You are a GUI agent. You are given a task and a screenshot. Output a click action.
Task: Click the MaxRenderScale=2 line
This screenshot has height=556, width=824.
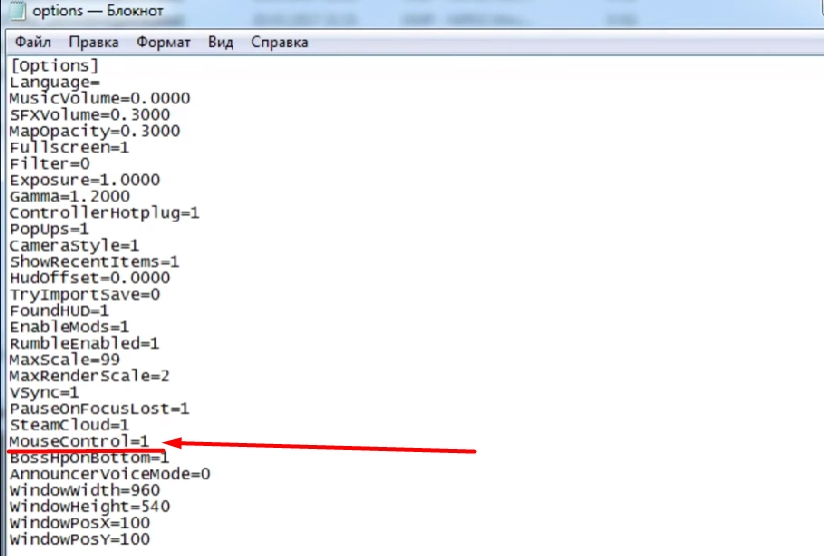[x=89, y=376]
